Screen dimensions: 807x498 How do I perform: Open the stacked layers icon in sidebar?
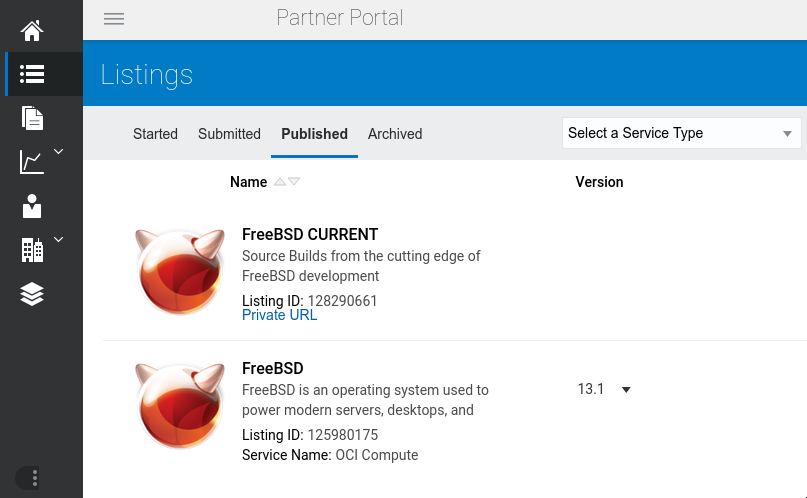click(32, 293)
